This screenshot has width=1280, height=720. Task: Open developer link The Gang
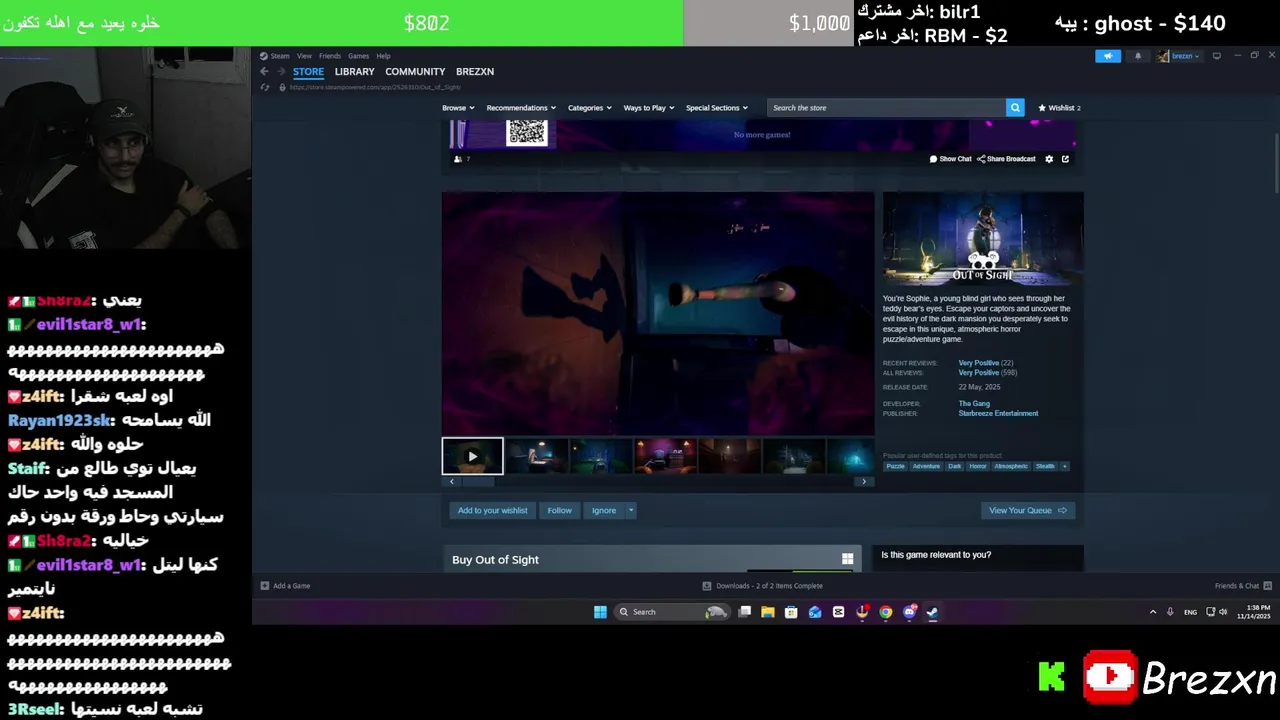(x=974, y=403)
